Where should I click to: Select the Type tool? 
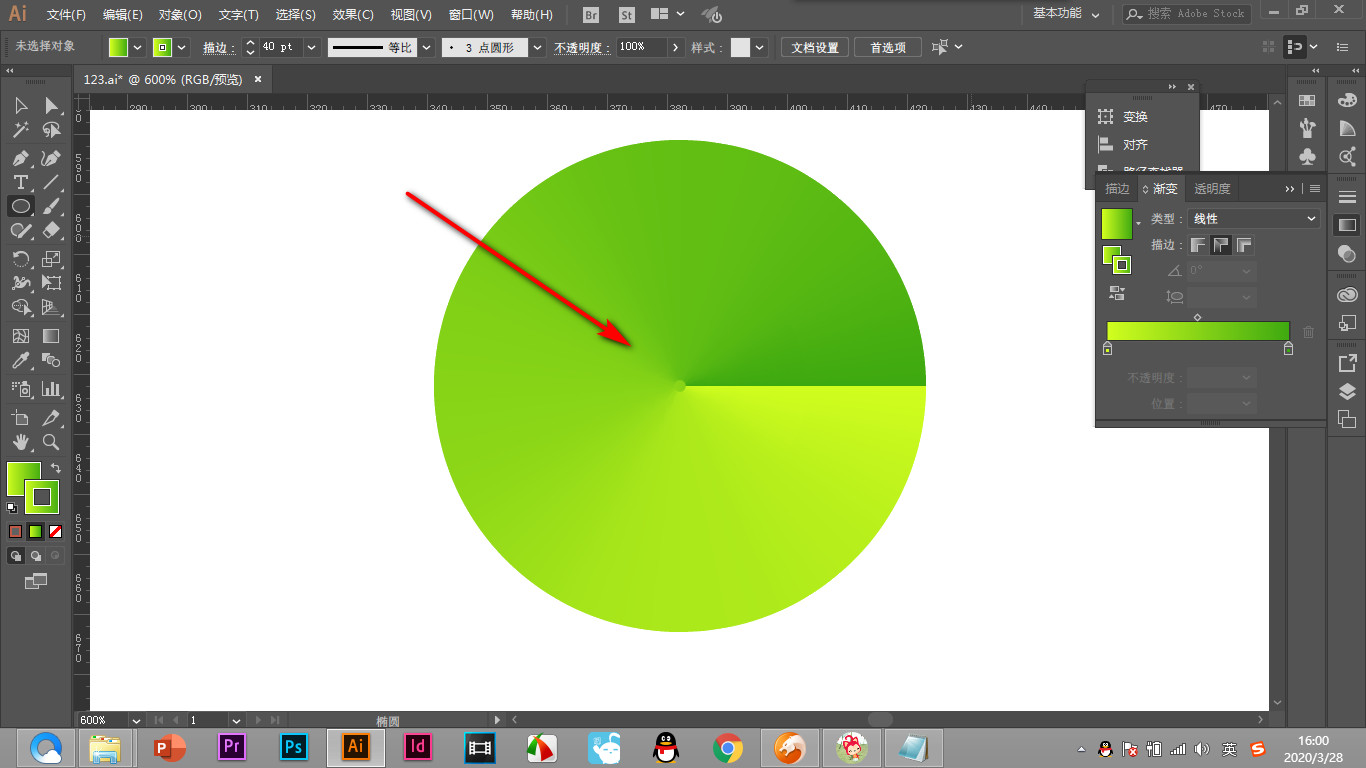point(20,182)
